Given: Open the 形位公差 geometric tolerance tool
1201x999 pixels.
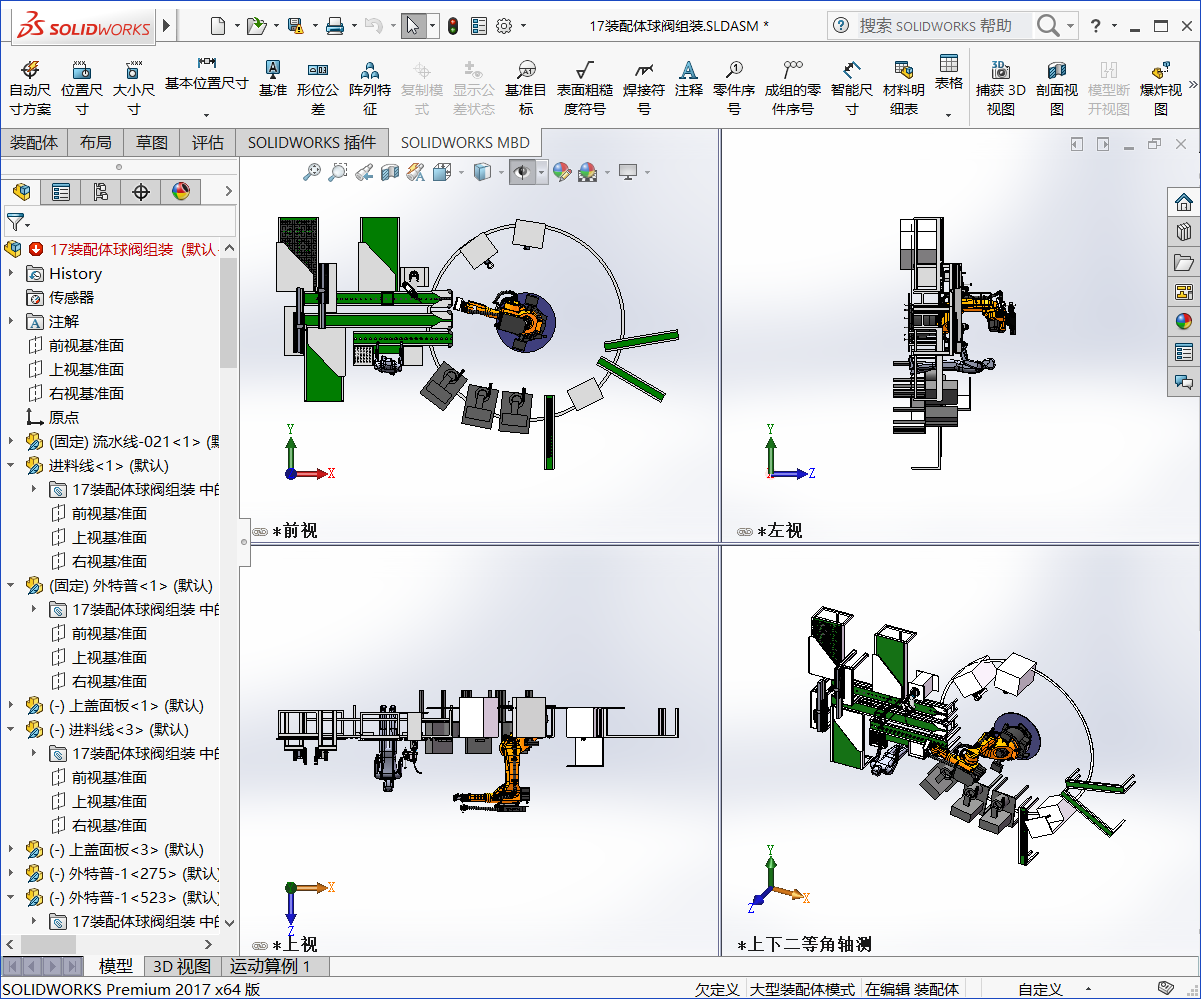Looking at the screenshot, I should (x=318, y=87).
